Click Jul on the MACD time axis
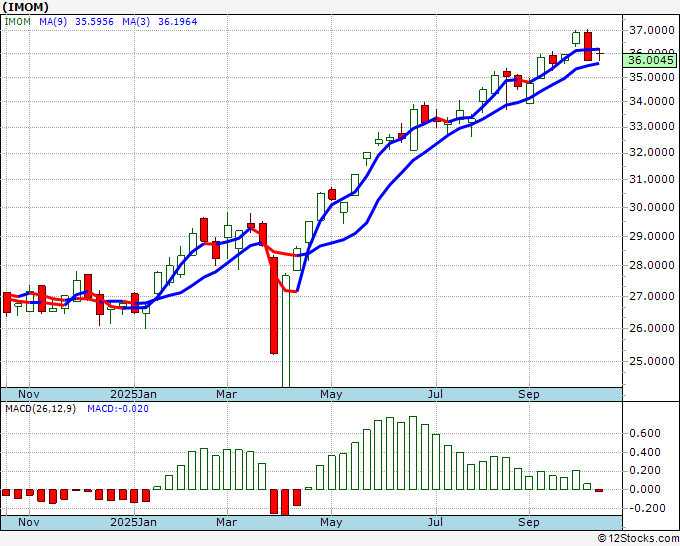Image resolution: width=680 pixels, height=546 pixels. pos(435,522)
